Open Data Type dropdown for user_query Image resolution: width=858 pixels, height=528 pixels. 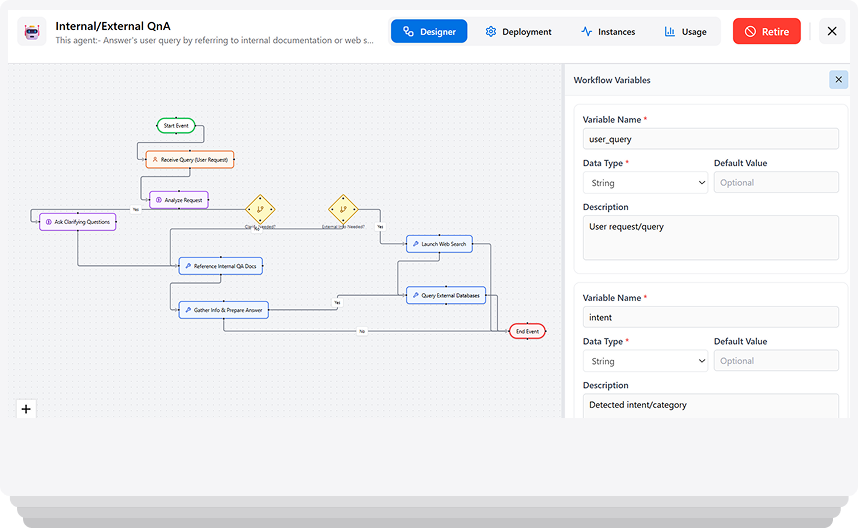point(645,183)
